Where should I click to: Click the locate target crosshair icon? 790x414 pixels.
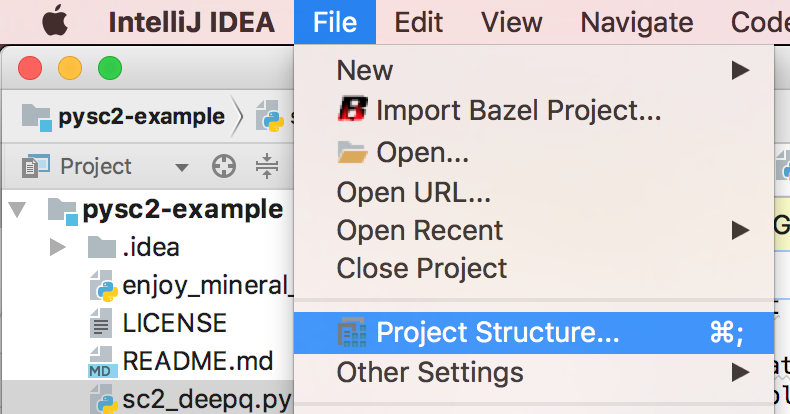tap(224, 166)
